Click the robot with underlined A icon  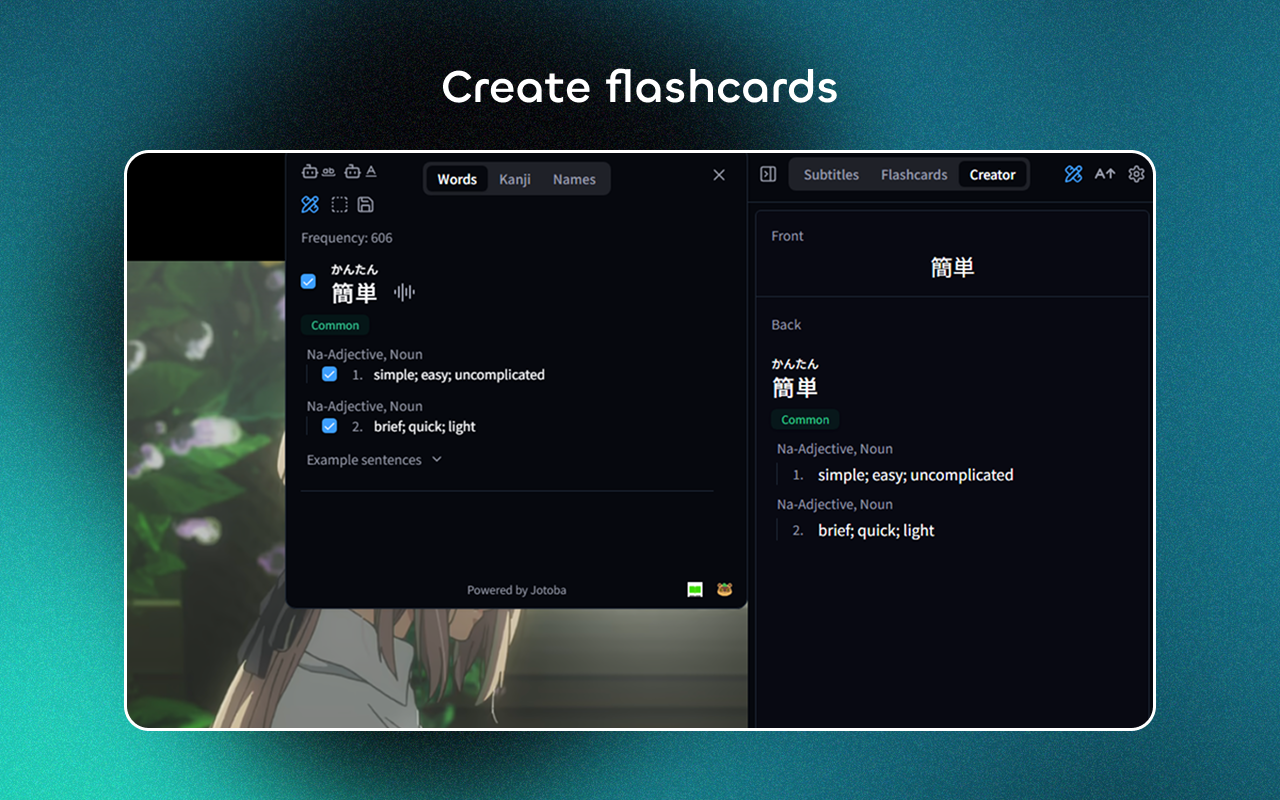tap(360, 172)
